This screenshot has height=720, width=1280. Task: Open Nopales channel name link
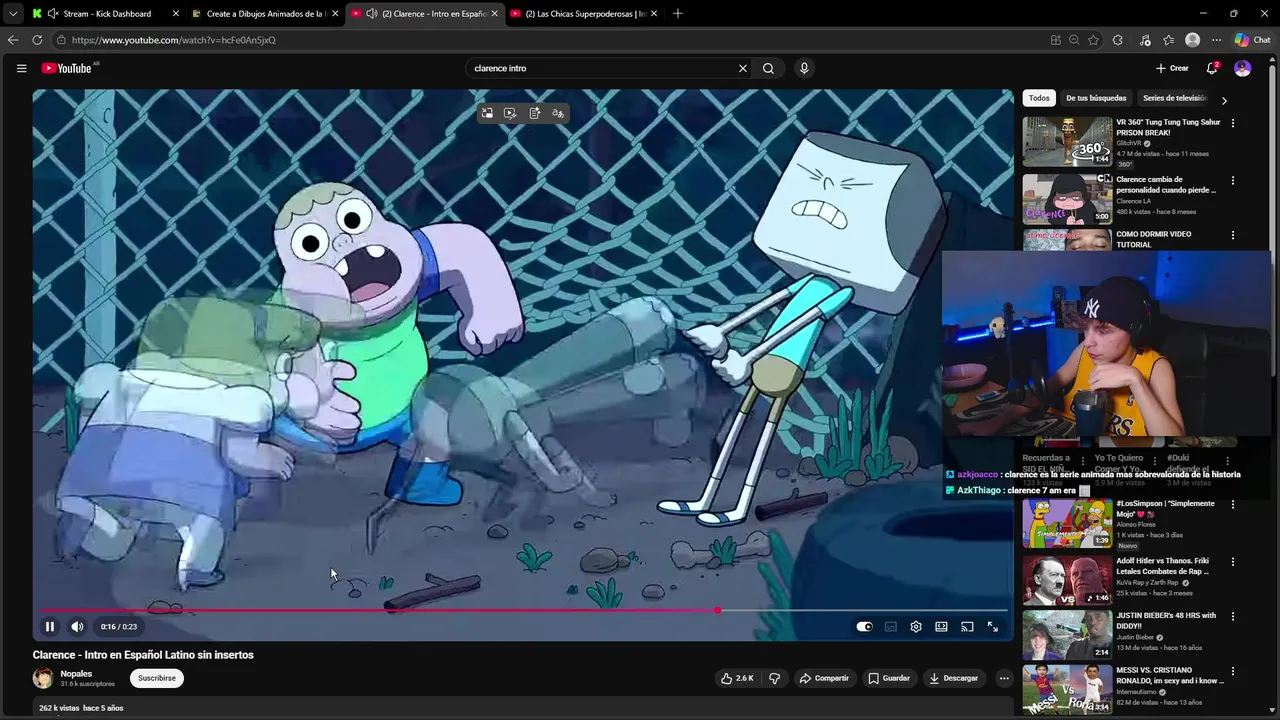[76, 673]
